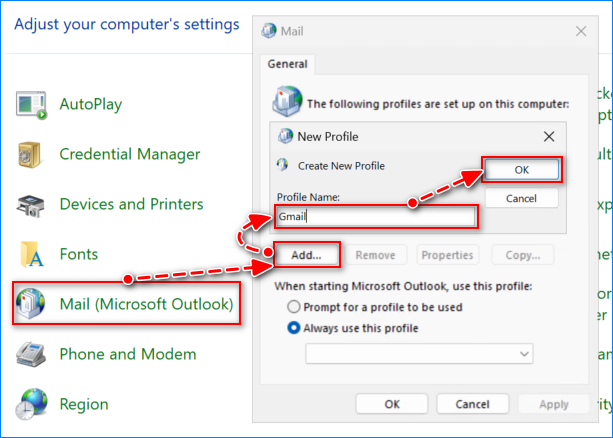
Task: Click the Mail dialog title icon
Action: pos(269,31)
